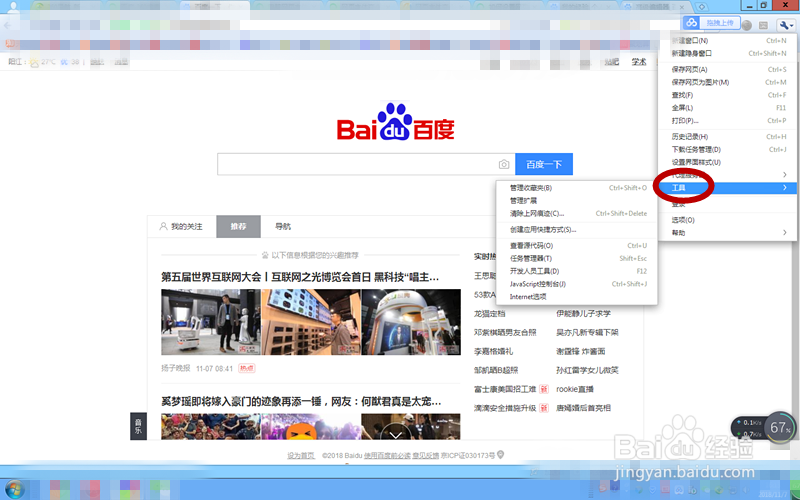800x500 pixels.
Task: Open the wrench settings menu icon
Action: click(785, 24)
